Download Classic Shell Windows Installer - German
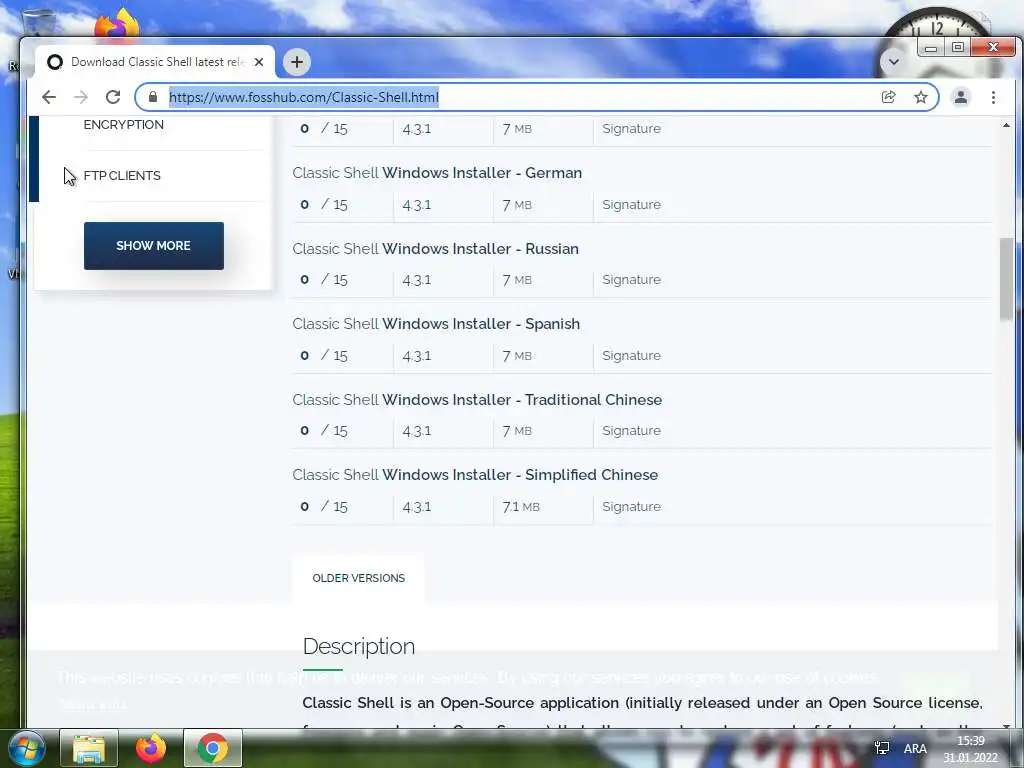The image size is (1024, 768). click(437, 173)
